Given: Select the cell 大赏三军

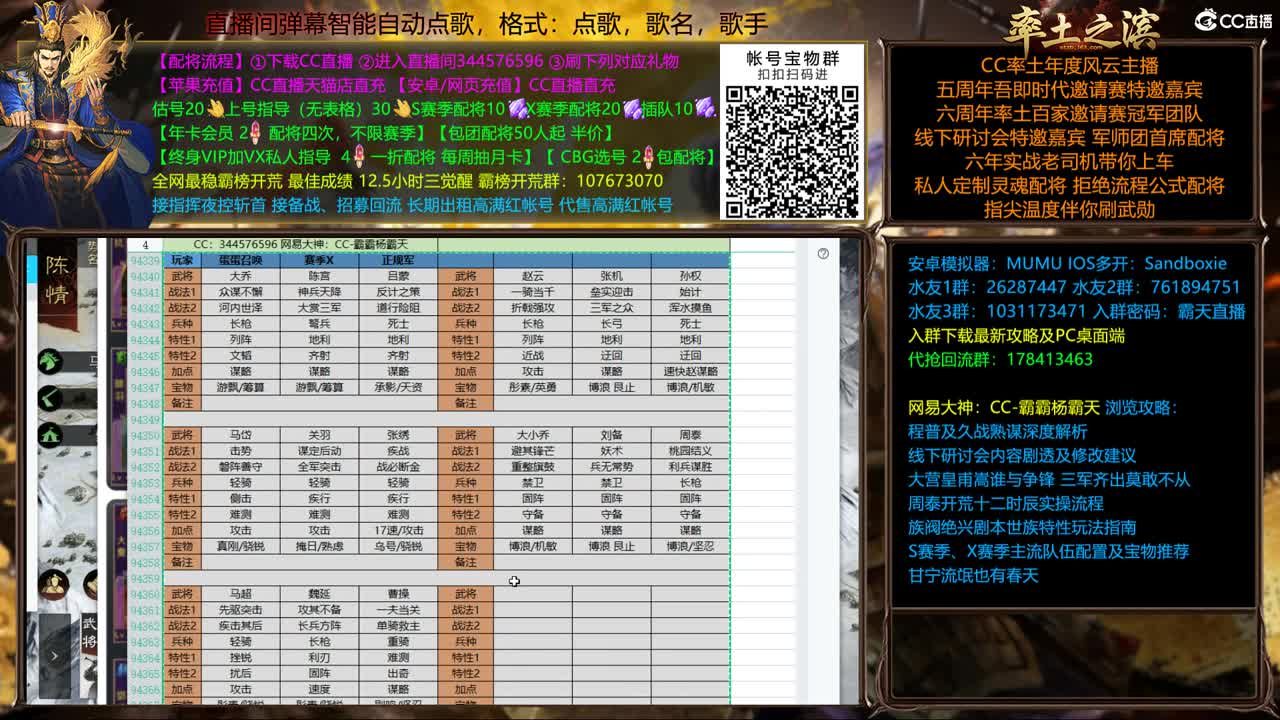Looking at the screenshot, I should tap(319, 308).
